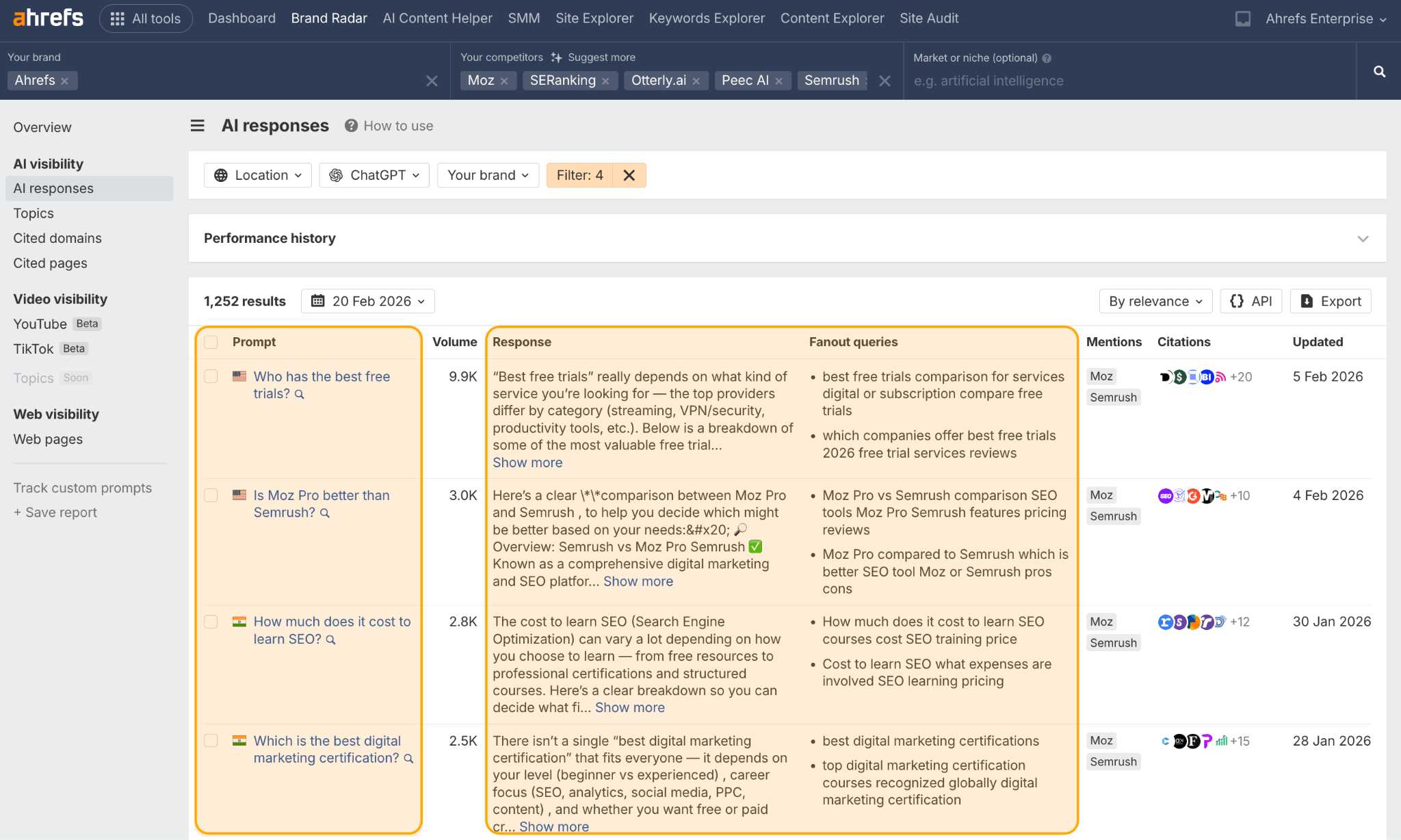This screenshot has width=1401, height=840.
Task: Check the cost to learn SEO row
Action: (210, 622)
